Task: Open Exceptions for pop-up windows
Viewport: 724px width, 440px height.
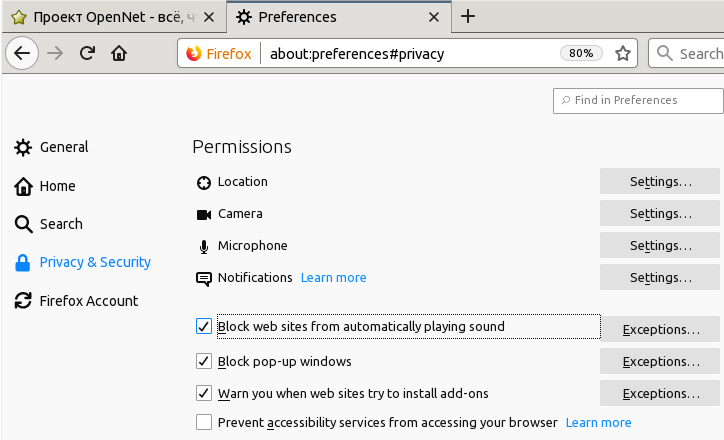Action: tap(660, 361)
